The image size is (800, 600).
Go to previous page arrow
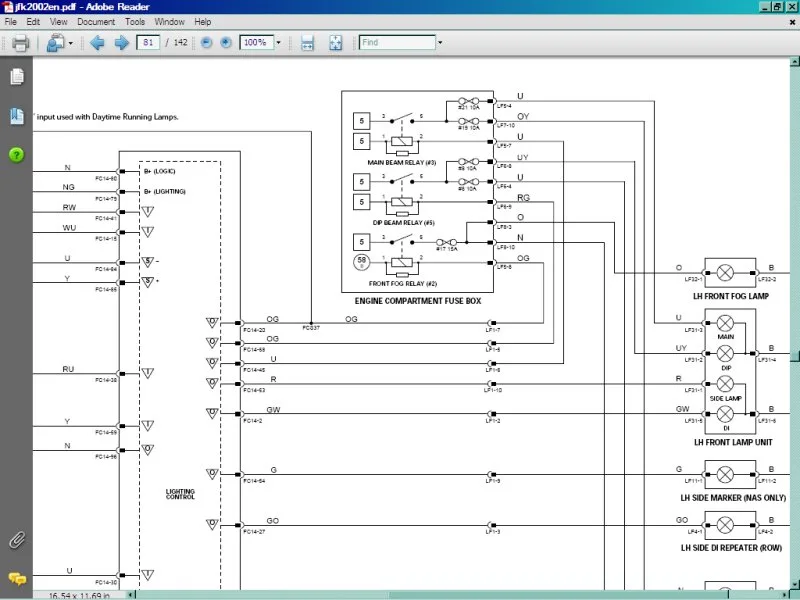(x=97, y=43)
